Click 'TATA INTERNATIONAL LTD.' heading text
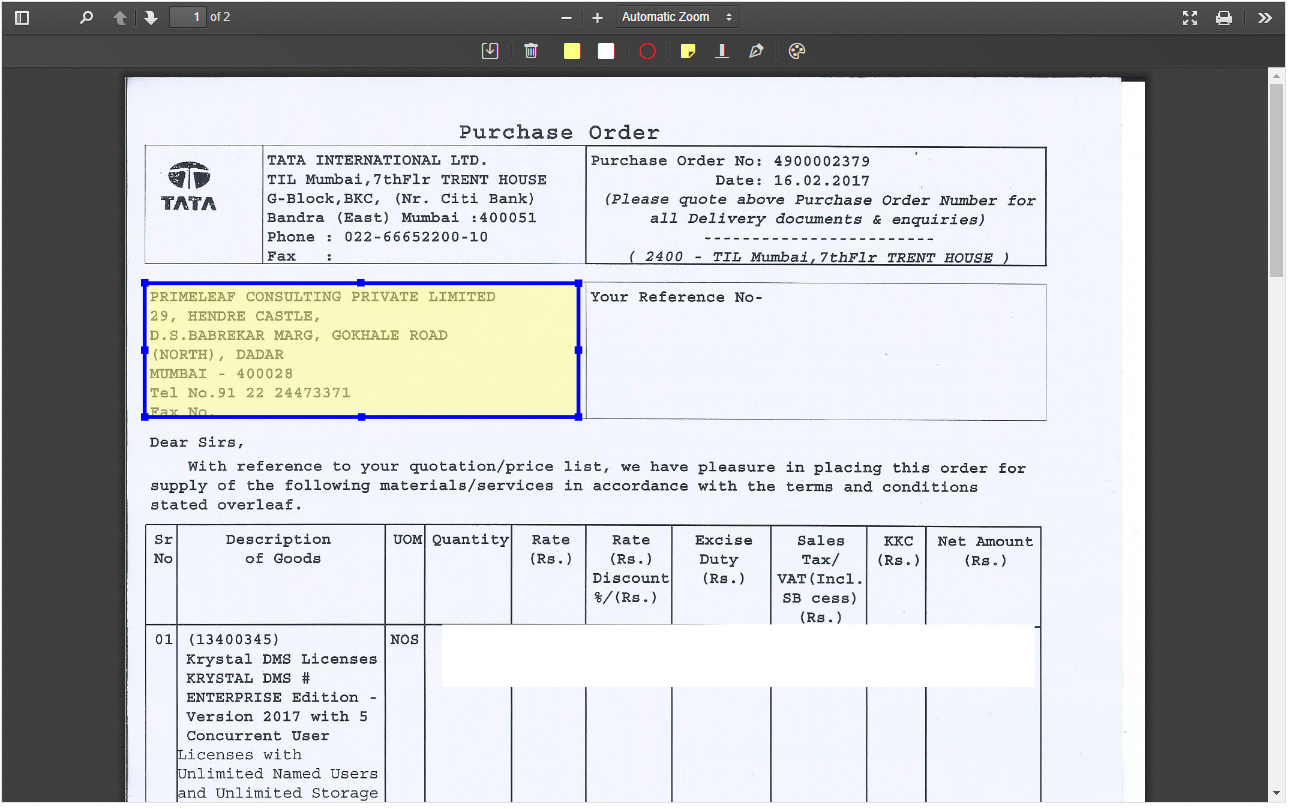Viewport: 1291px width, 809px height. [x=377, y=160]
